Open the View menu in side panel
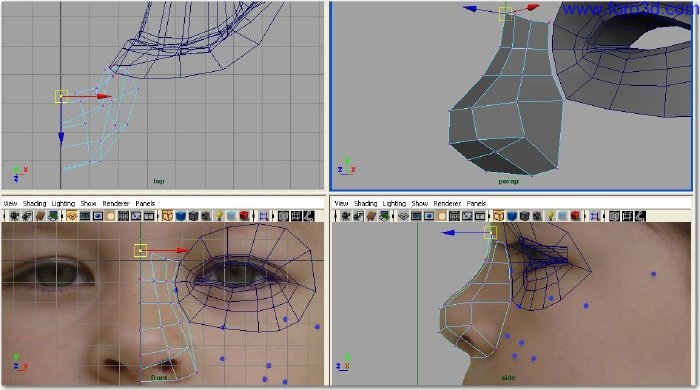Screen dimensions: 700x390 pos(342,203)
